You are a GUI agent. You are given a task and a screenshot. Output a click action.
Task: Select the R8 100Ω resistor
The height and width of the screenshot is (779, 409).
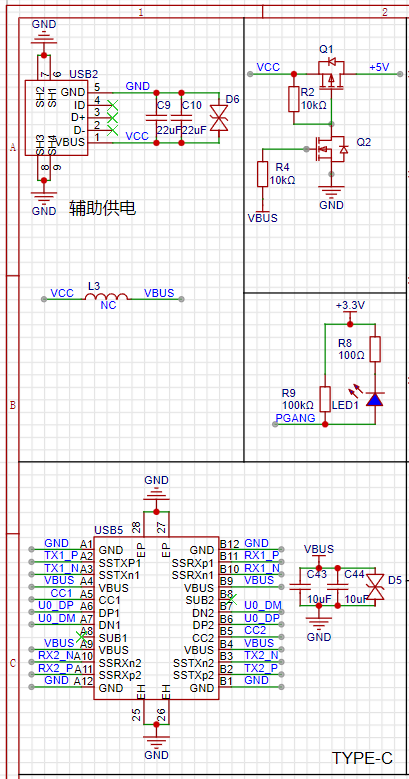[x=375, y=349]
